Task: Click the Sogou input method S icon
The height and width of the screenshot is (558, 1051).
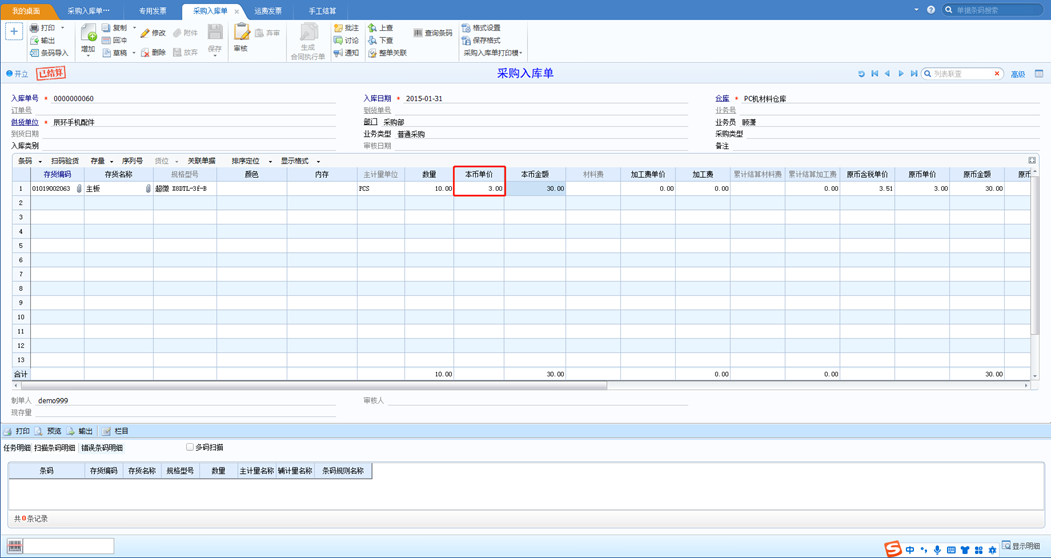Action: (892, 549)
